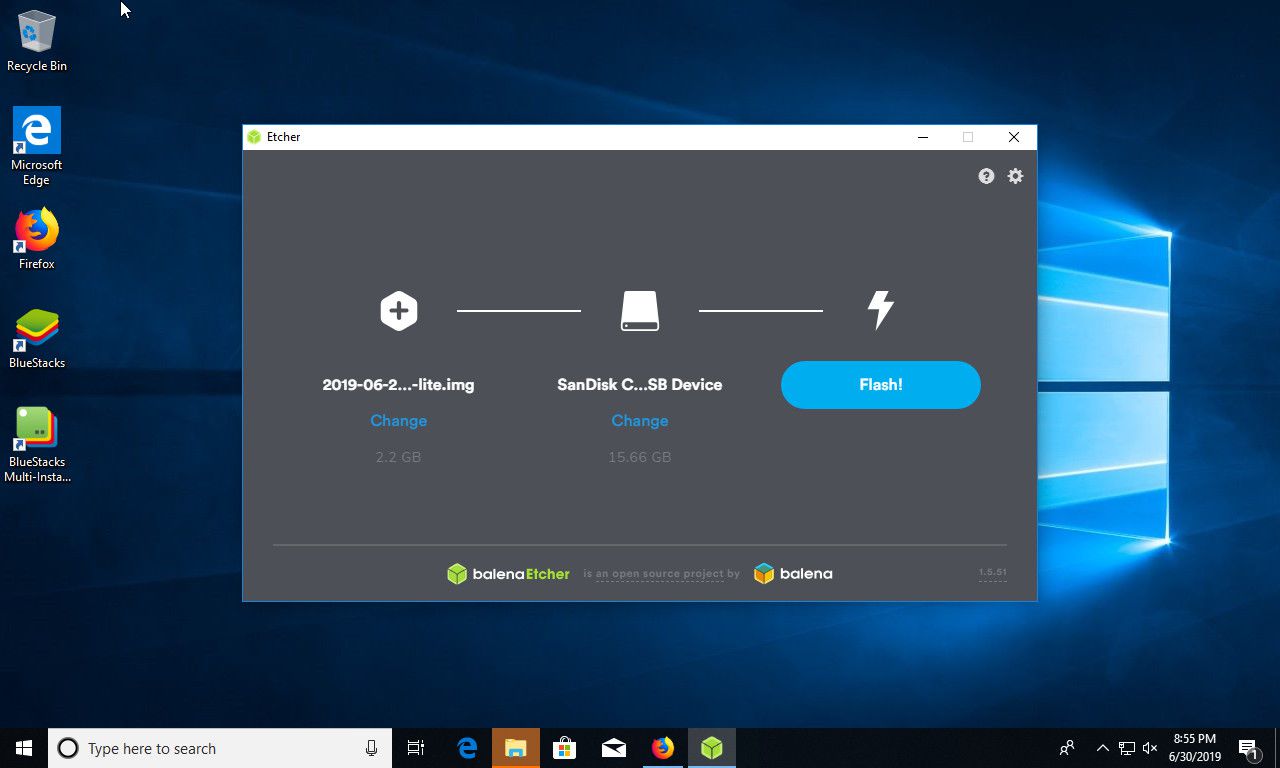Open the Windows Start menu
The width and height of the screenshot is (1280, 768).
point(24,748)
